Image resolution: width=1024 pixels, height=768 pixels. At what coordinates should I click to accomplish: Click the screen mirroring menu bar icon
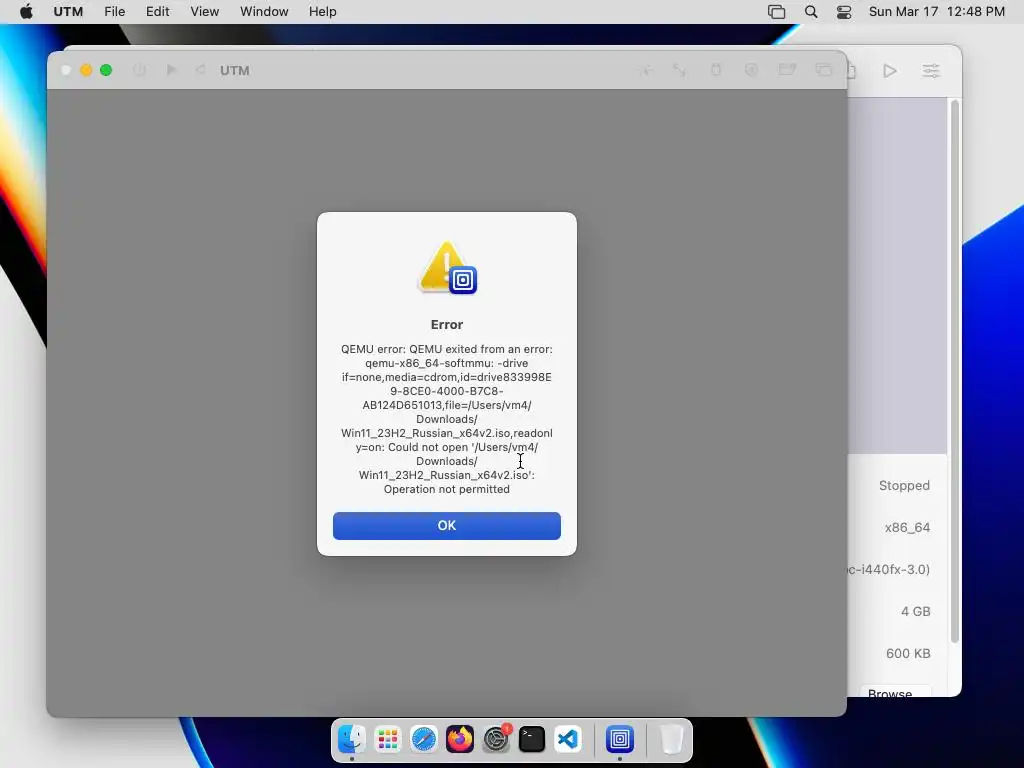[776, 12]
